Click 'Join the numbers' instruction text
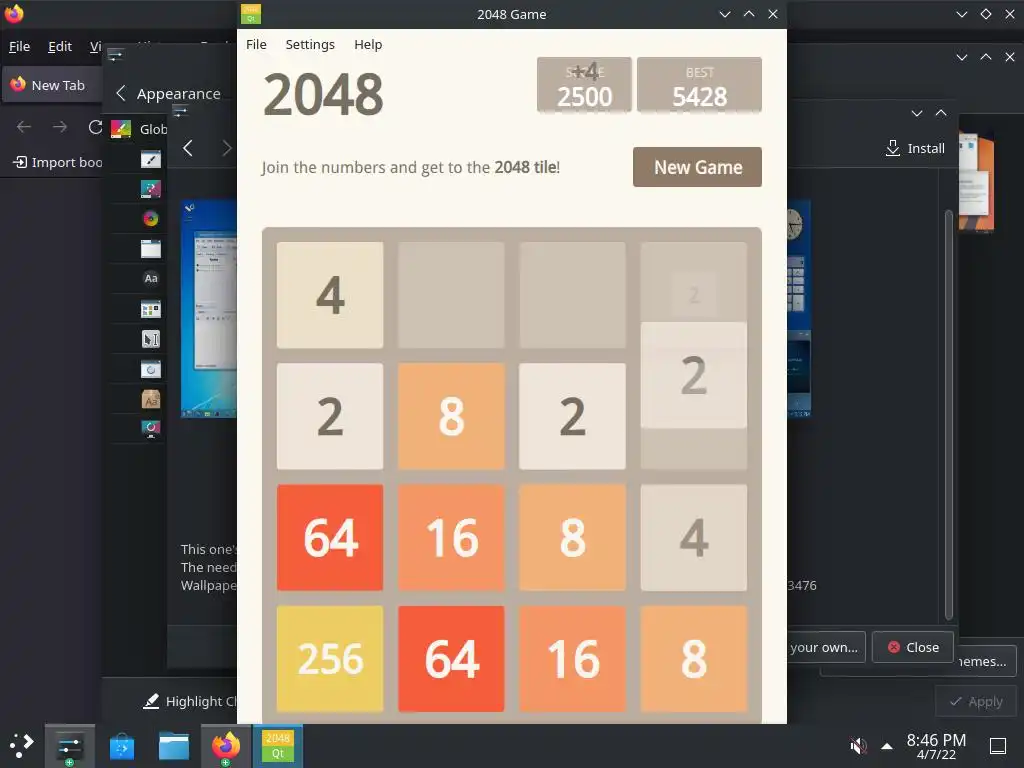This screenshot has height=768, width=1024. pos(410,168)
